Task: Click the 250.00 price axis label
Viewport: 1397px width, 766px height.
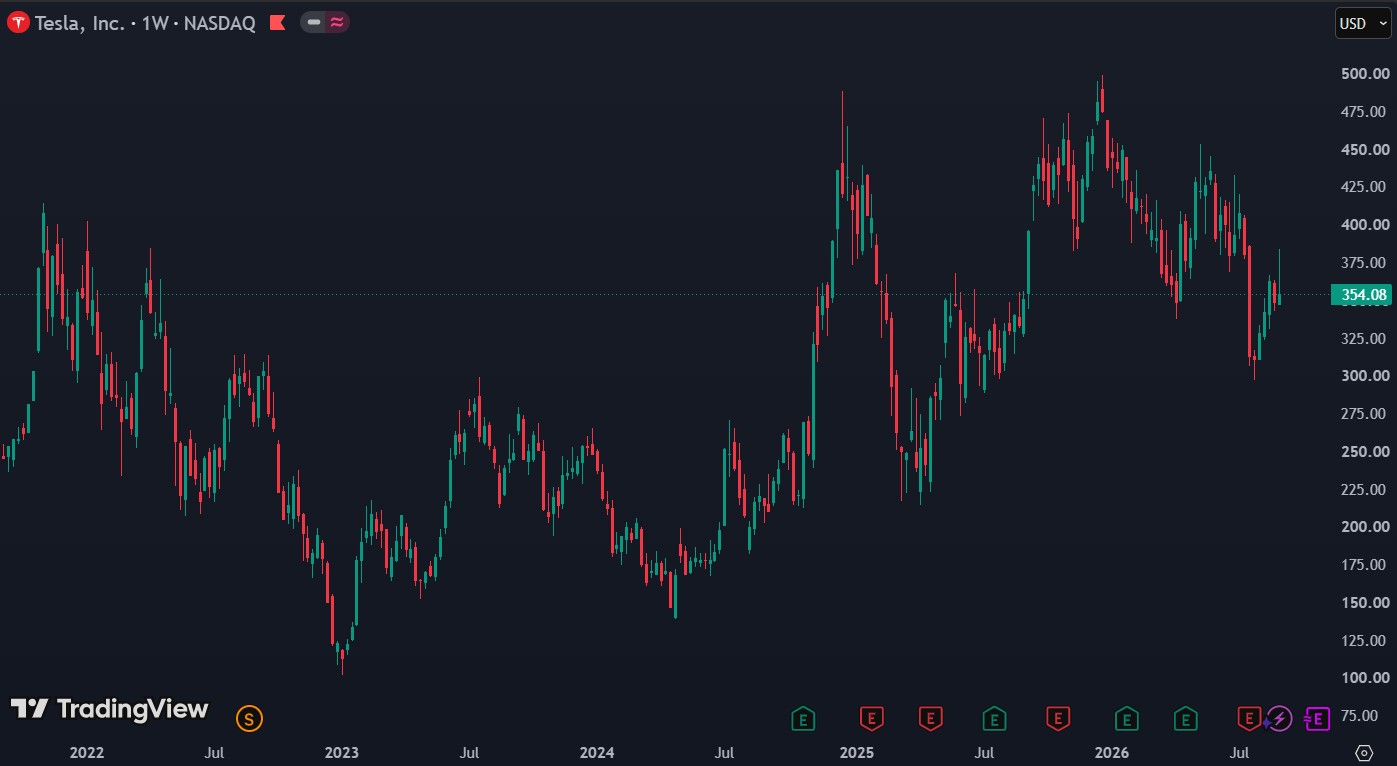Action: [x=1365, y=451]
